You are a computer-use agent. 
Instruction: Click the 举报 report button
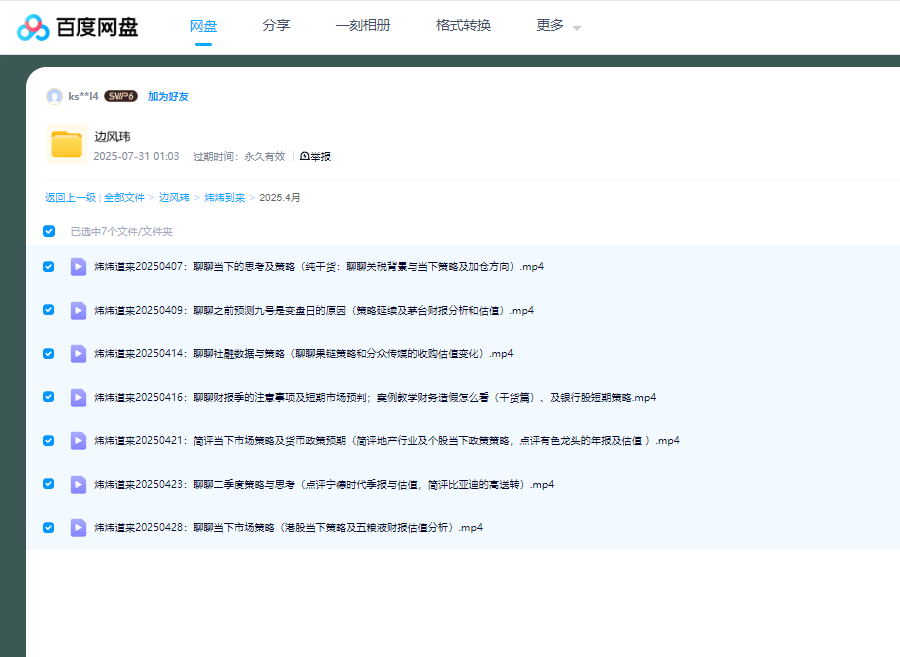click(315, 157)
